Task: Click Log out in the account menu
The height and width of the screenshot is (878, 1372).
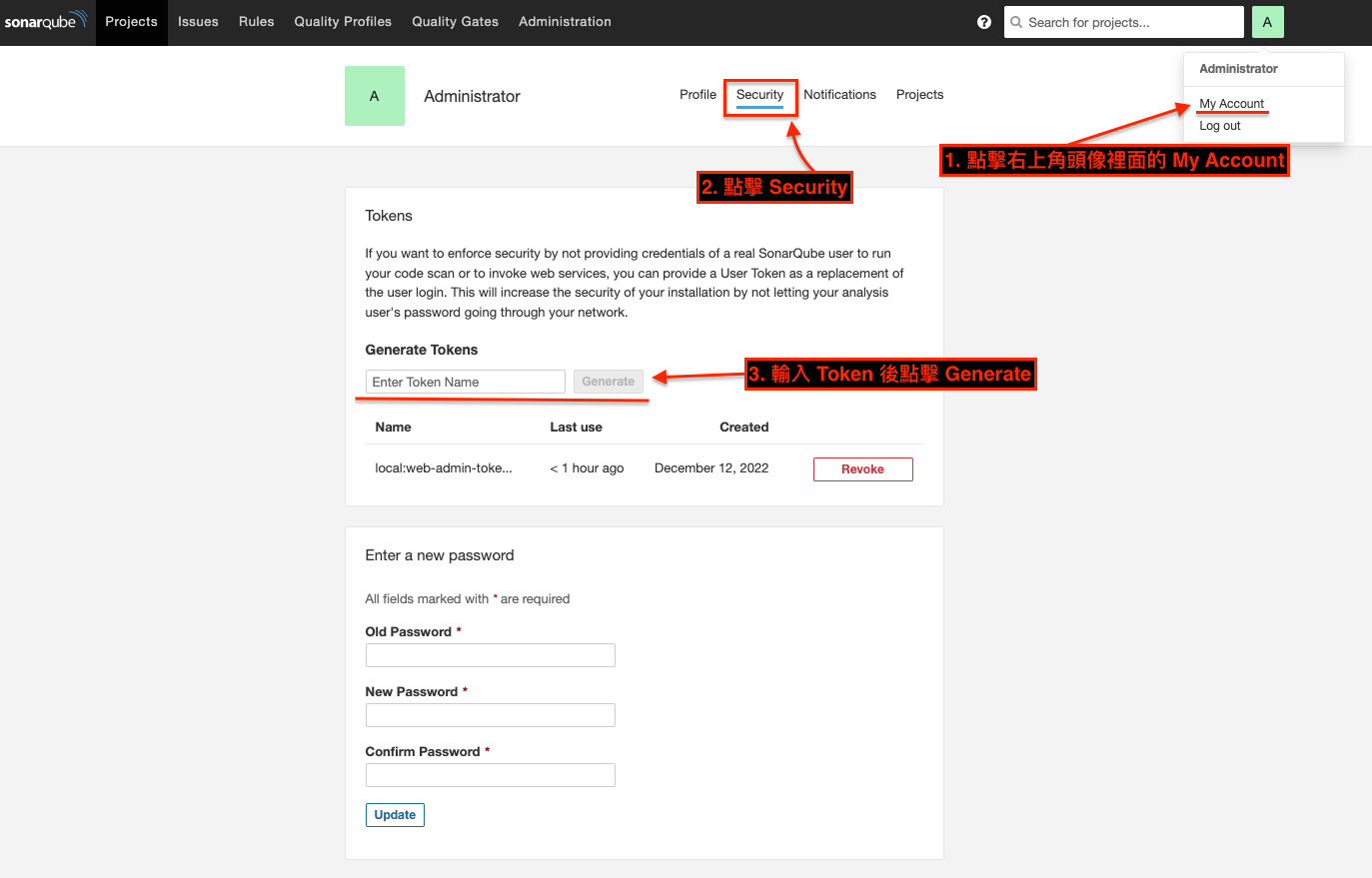Action: (x=1220, y=126)
